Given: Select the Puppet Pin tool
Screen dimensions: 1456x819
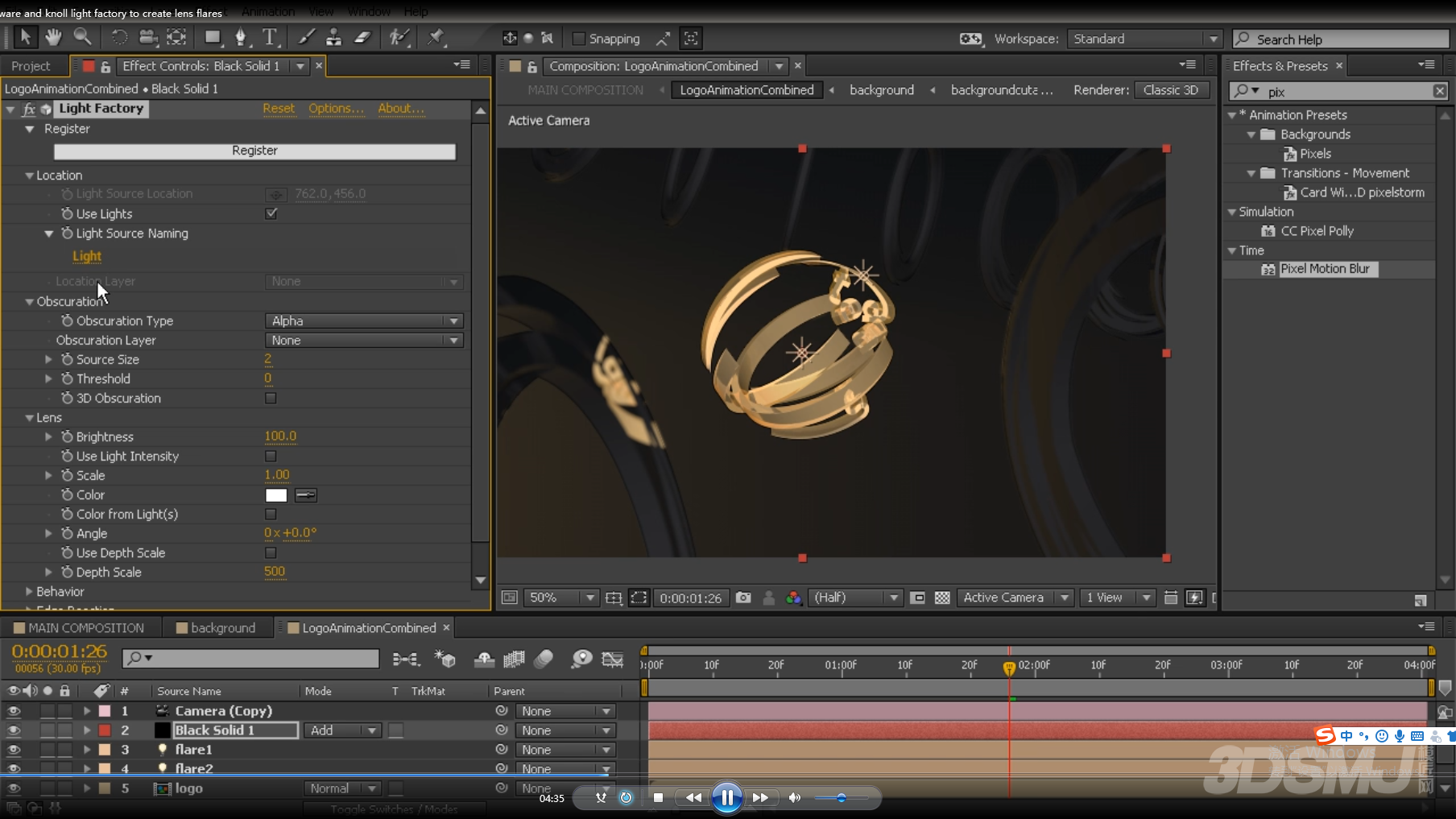Looking at the screenshot, I should point(436,37).
